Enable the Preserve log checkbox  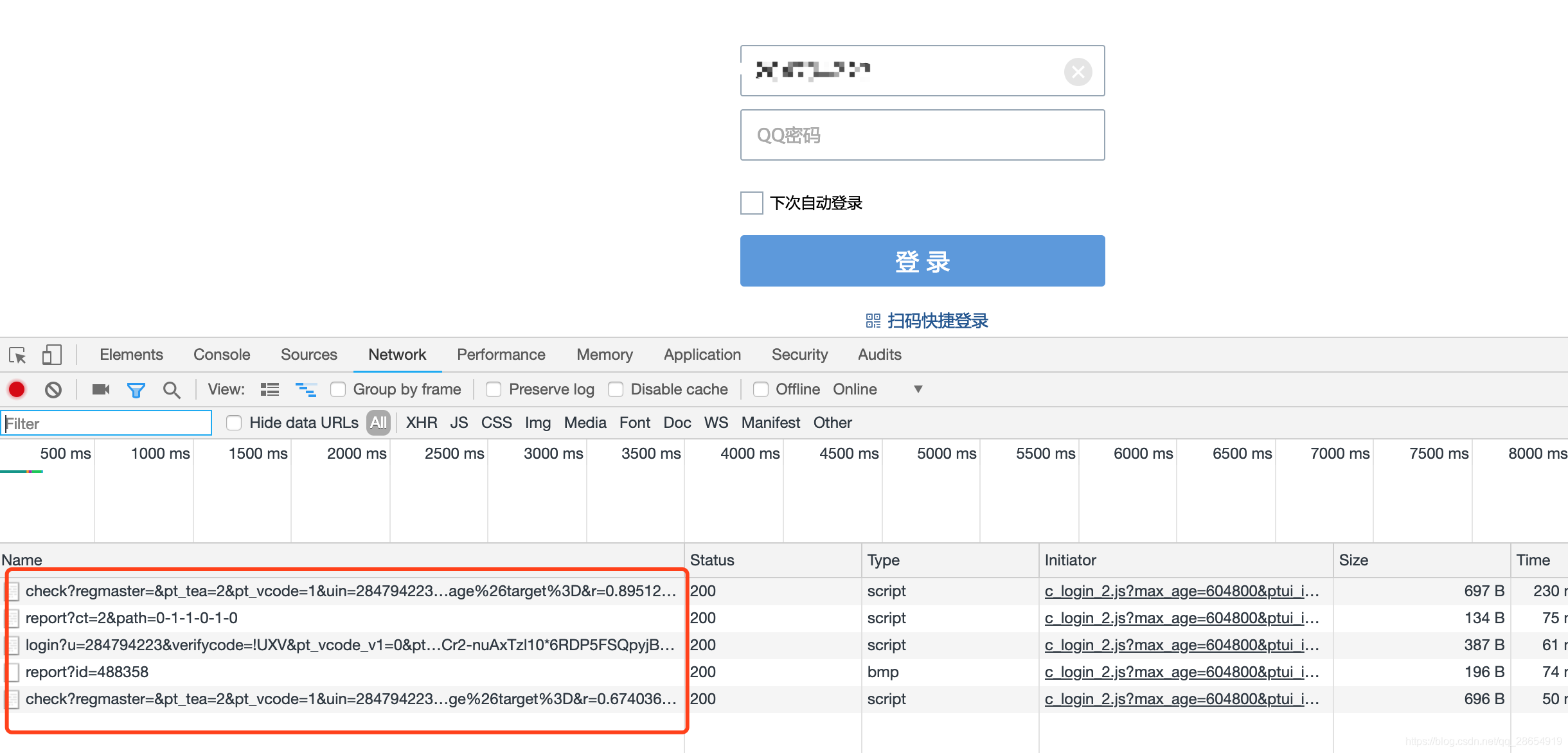494,389
